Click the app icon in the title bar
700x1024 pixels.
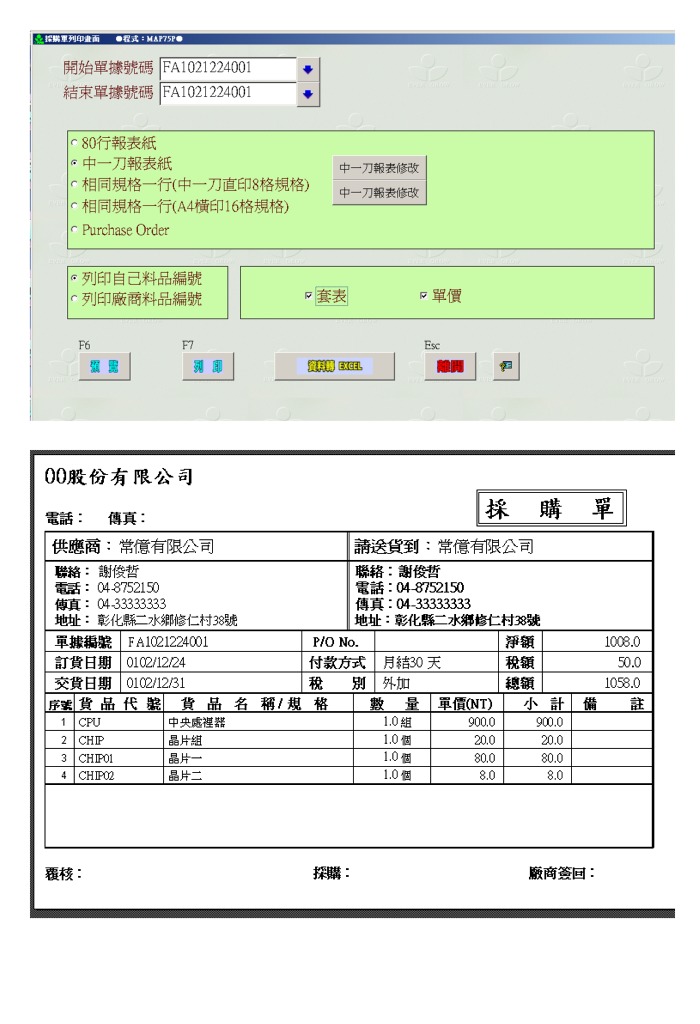tap(39, 39)
